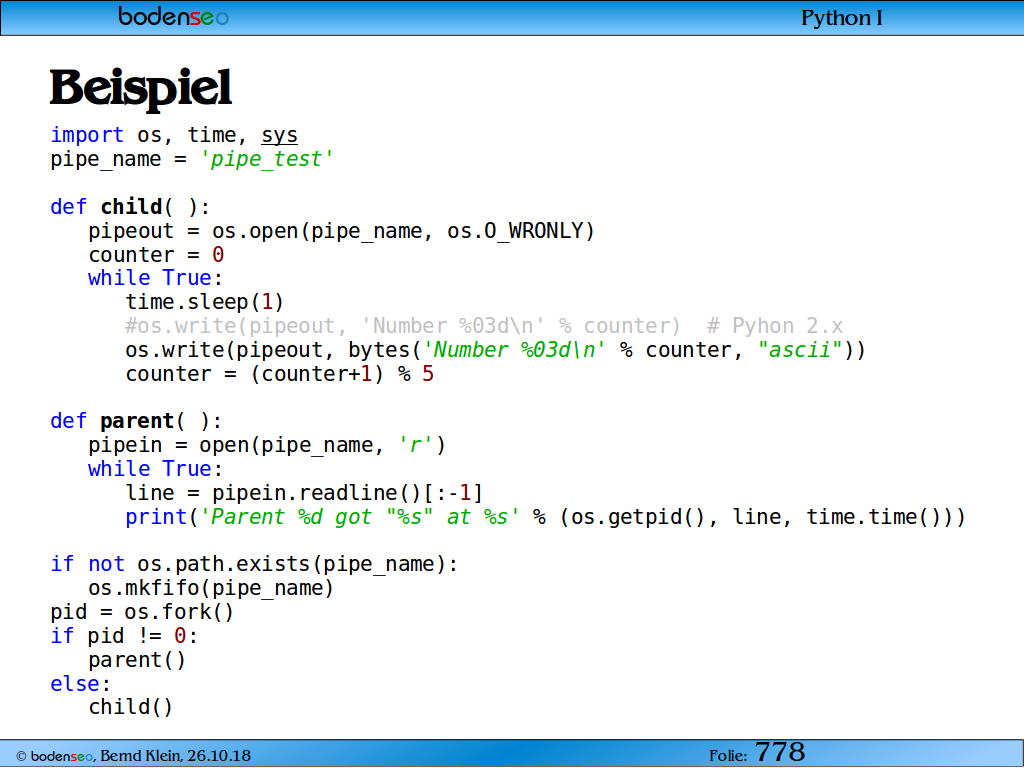Click 'os.getpid()' in the print statement
This screenshot has width=1024, height=768.
[x=638, y=517]
